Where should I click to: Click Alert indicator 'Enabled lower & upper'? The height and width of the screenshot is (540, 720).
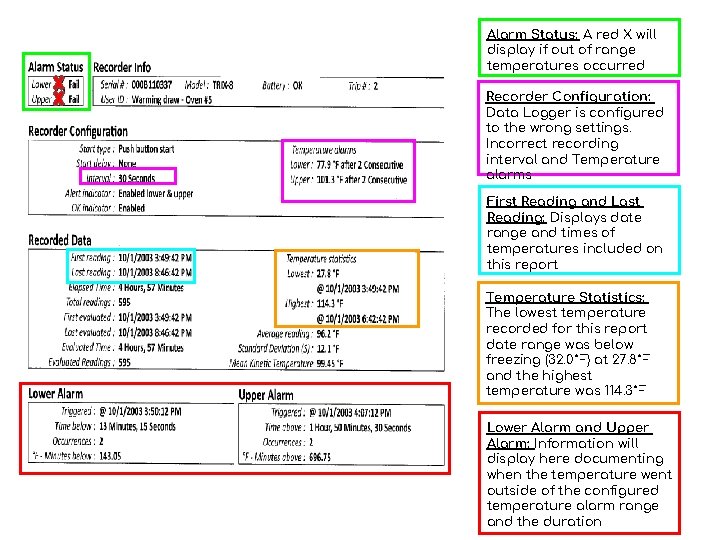click(156, 193)
